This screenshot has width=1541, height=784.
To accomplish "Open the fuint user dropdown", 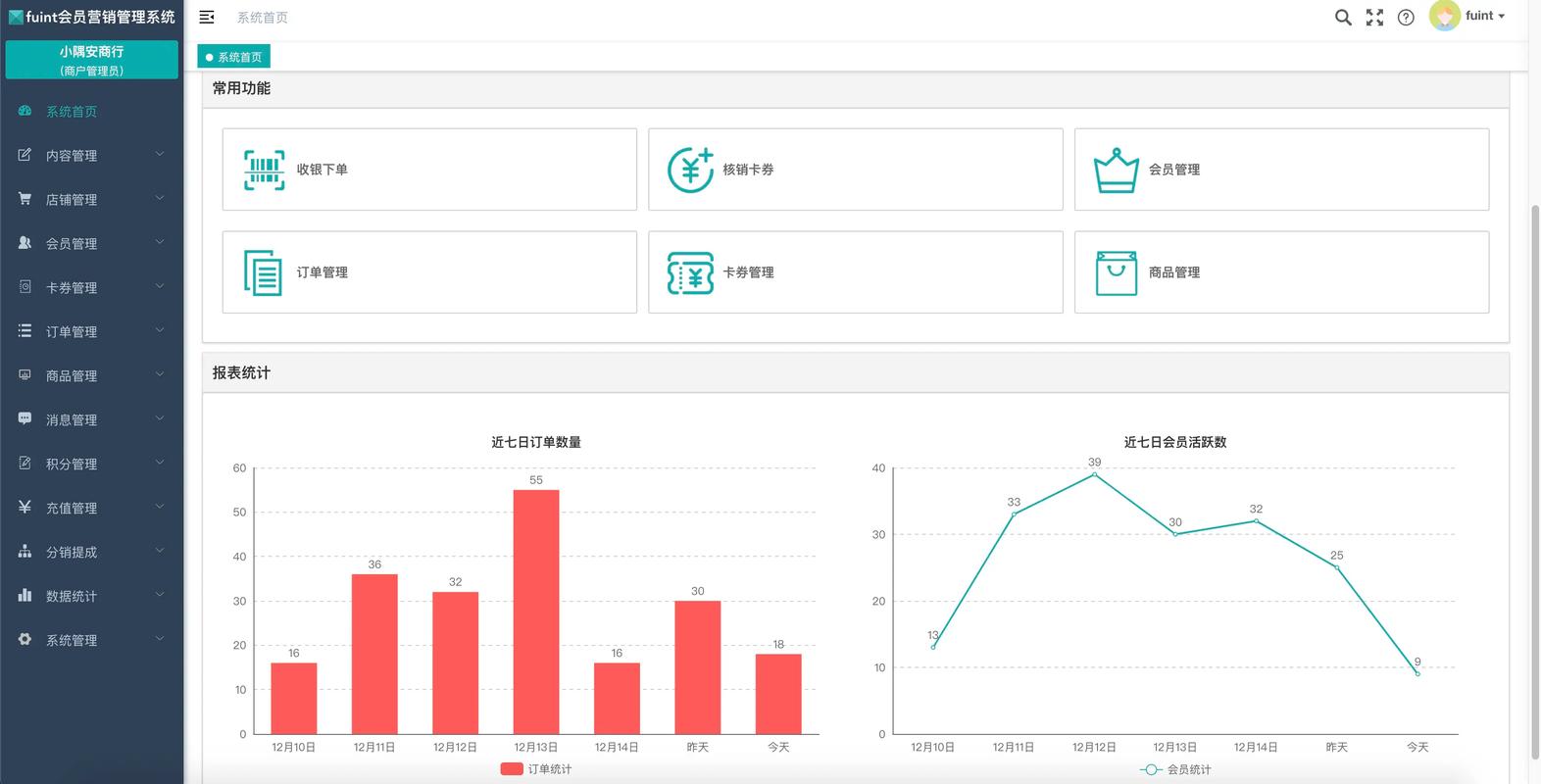I will [1485, 16].
